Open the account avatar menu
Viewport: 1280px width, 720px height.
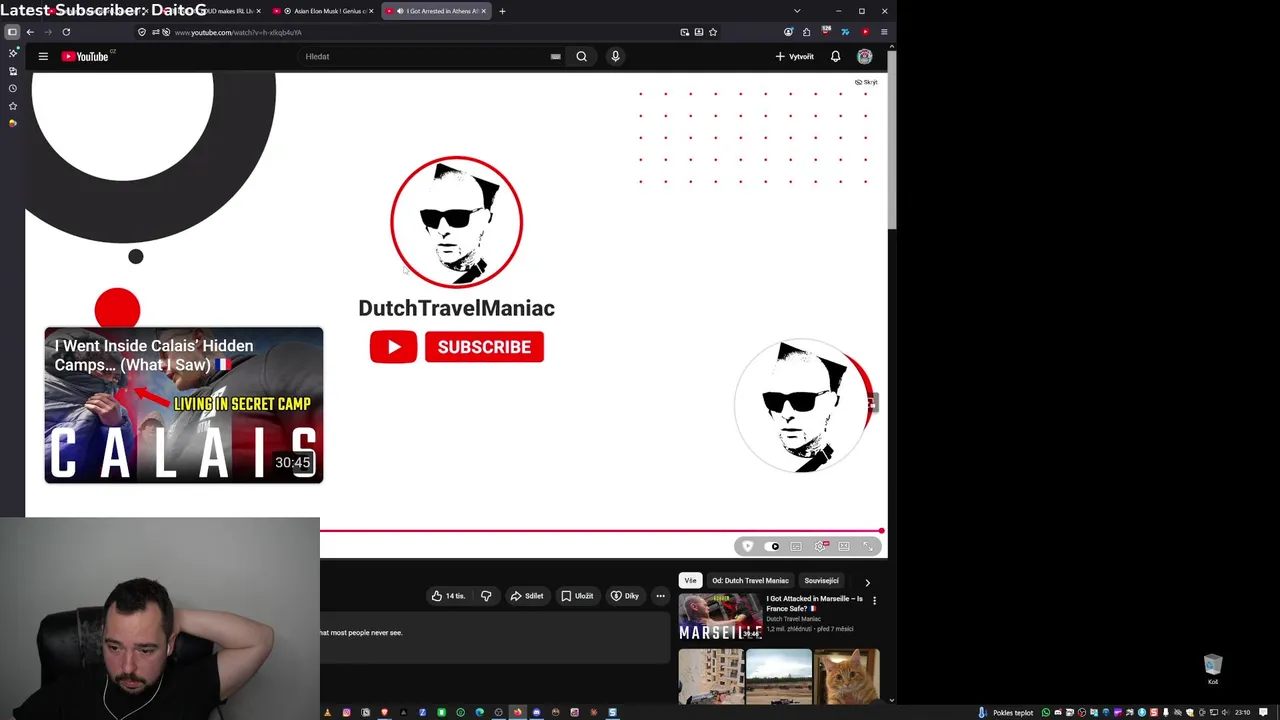(x=865, y=56)
